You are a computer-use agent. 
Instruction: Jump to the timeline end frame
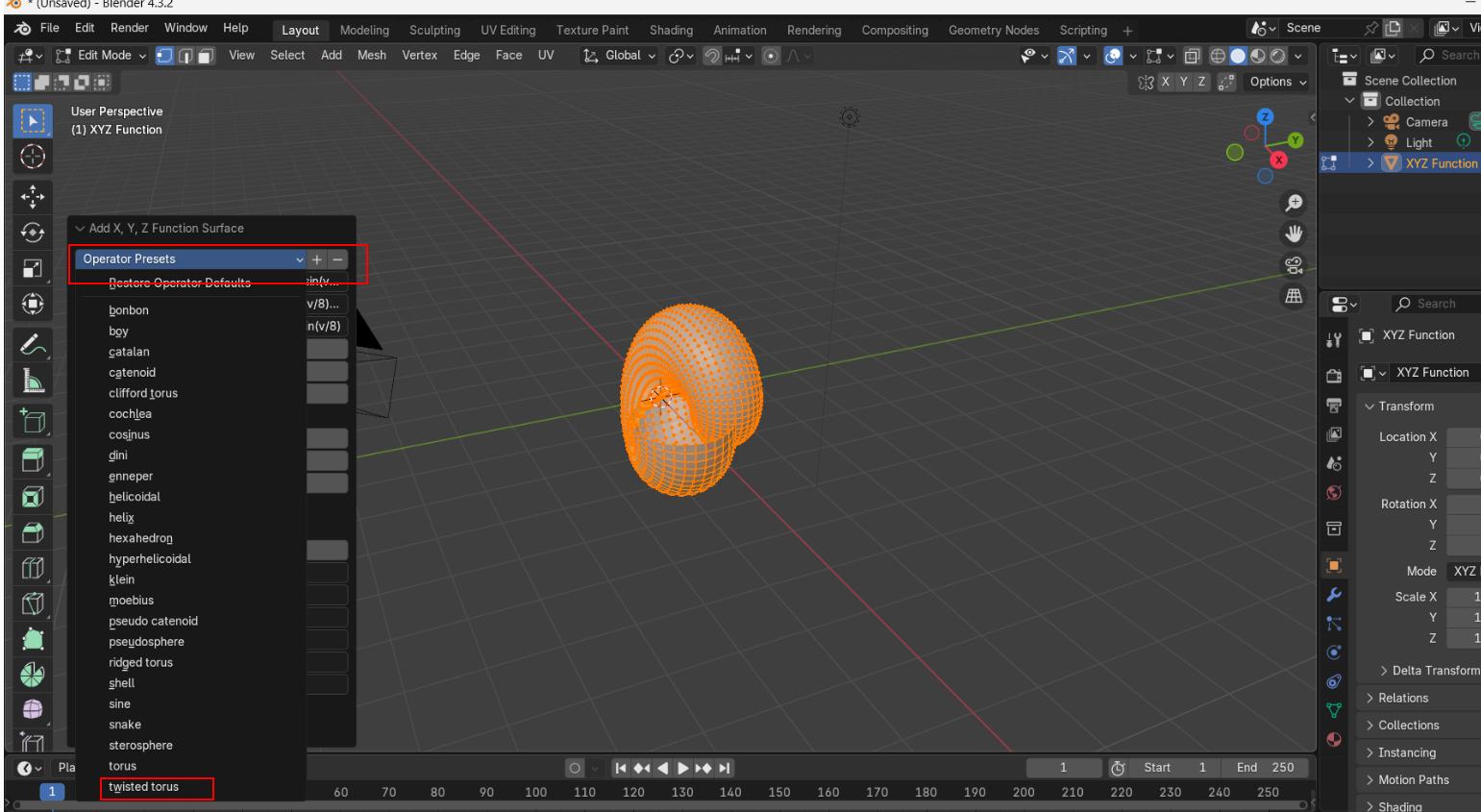coord(724,768)
